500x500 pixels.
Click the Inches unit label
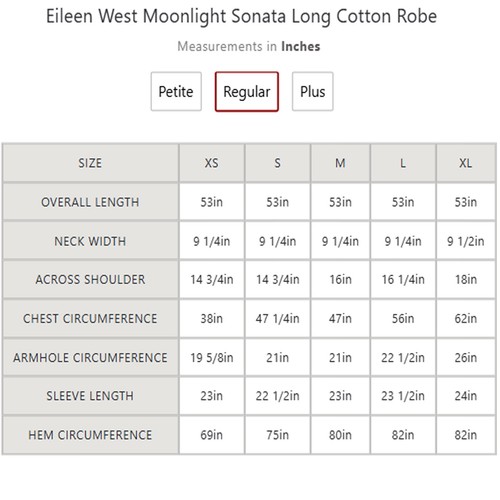pos(300,46)
